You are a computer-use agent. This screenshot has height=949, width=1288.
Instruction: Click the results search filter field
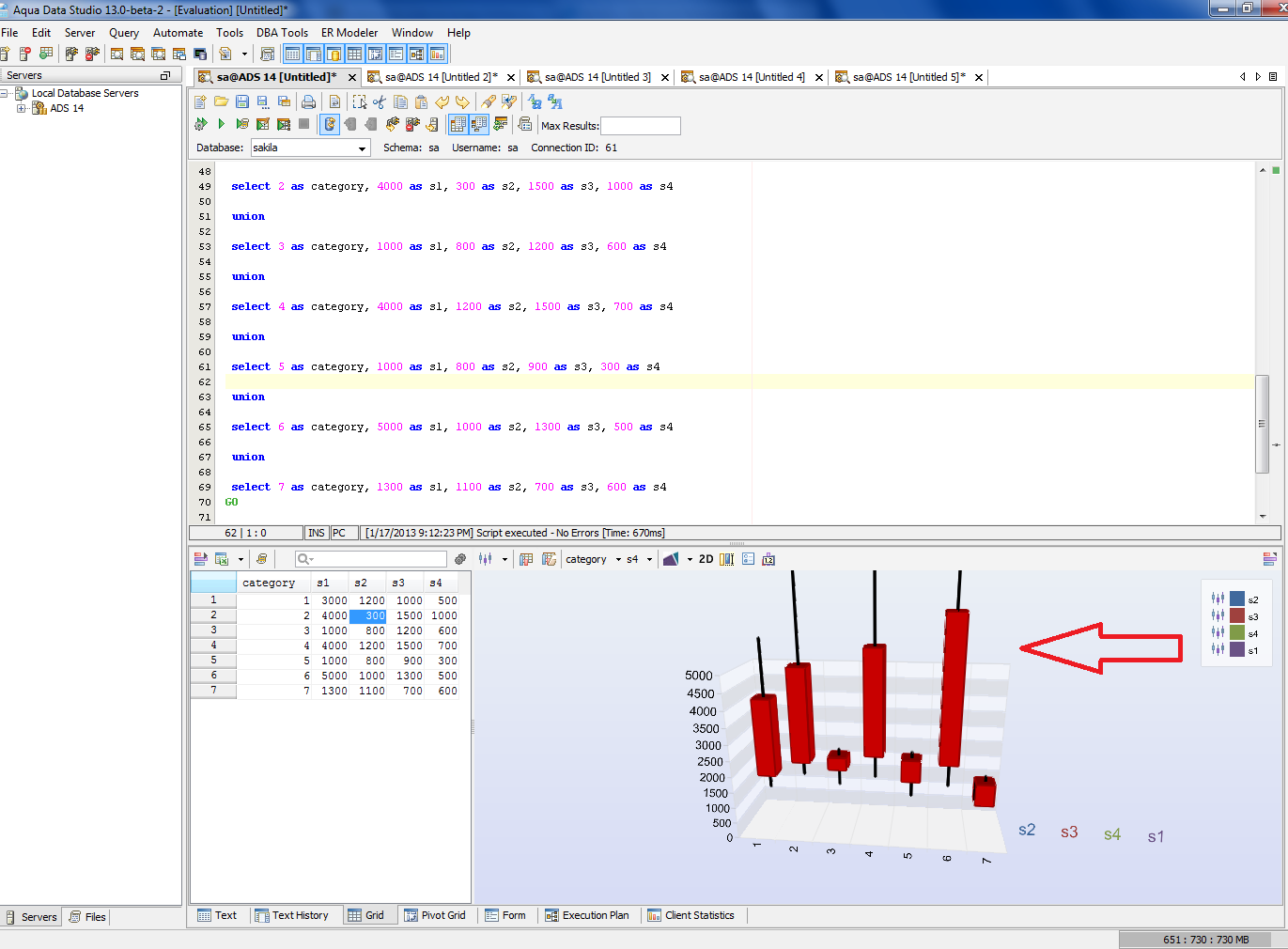click(371, 559)
